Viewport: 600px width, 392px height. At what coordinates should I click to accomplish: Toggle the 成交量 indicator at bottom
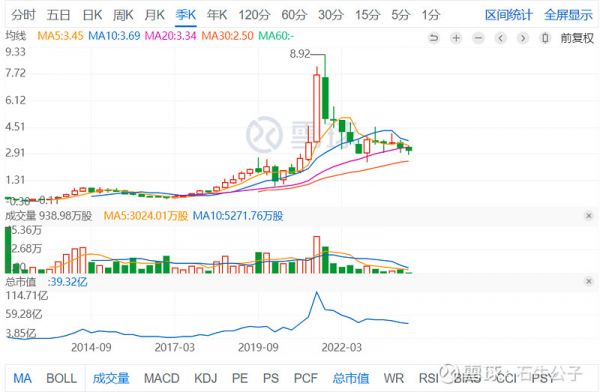coord(111,378)
